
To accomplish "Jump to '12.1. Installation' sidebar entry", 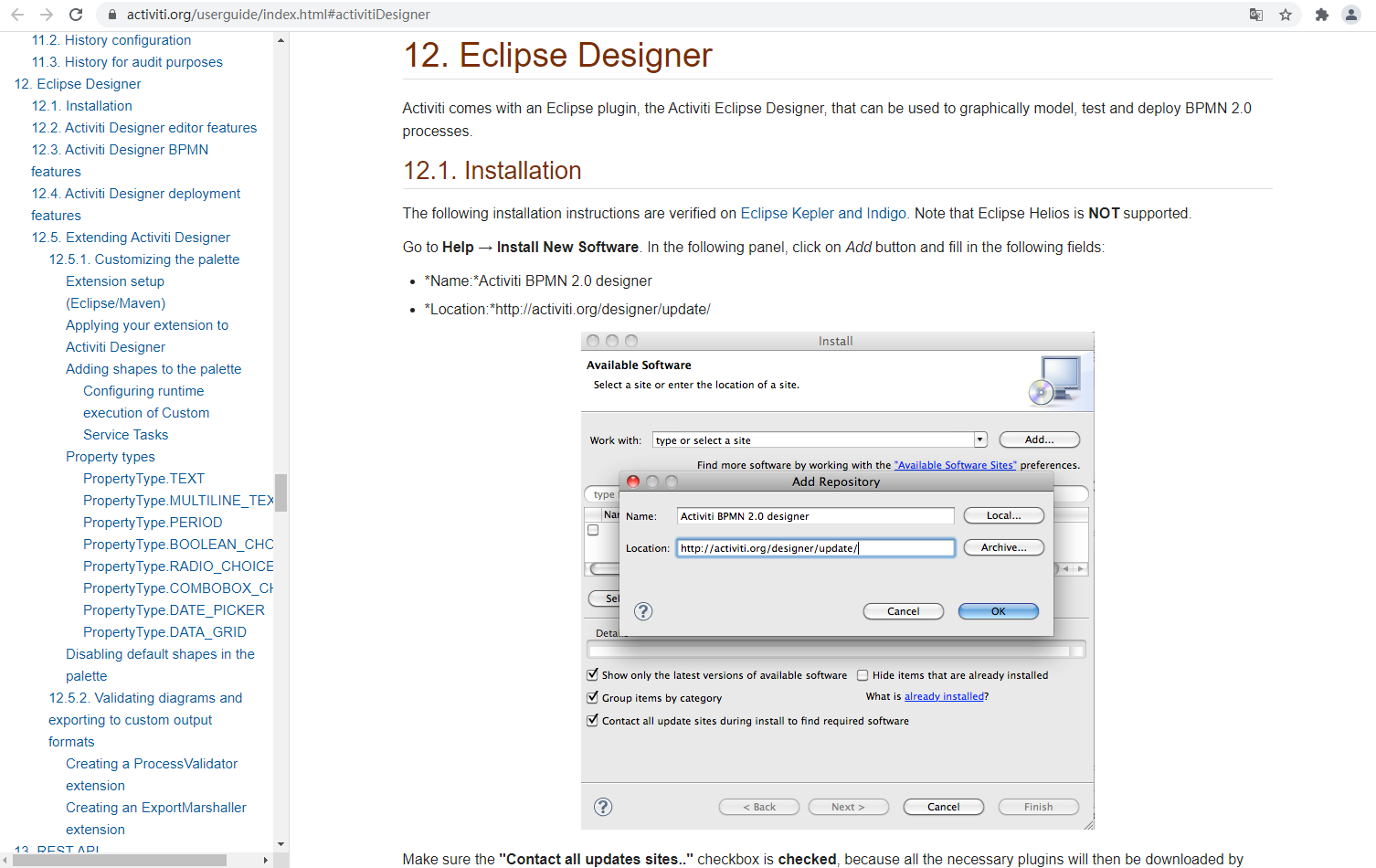I will (82, 106).
